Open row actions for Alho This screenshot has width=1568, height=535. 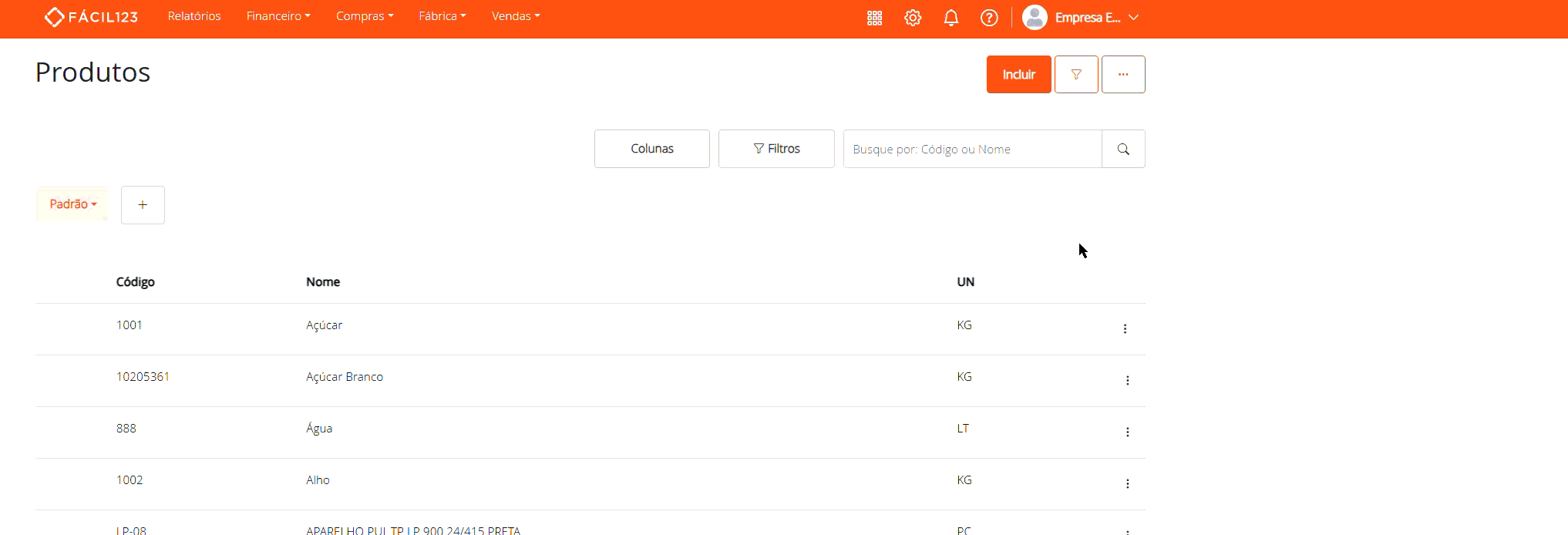point(1127,484)
